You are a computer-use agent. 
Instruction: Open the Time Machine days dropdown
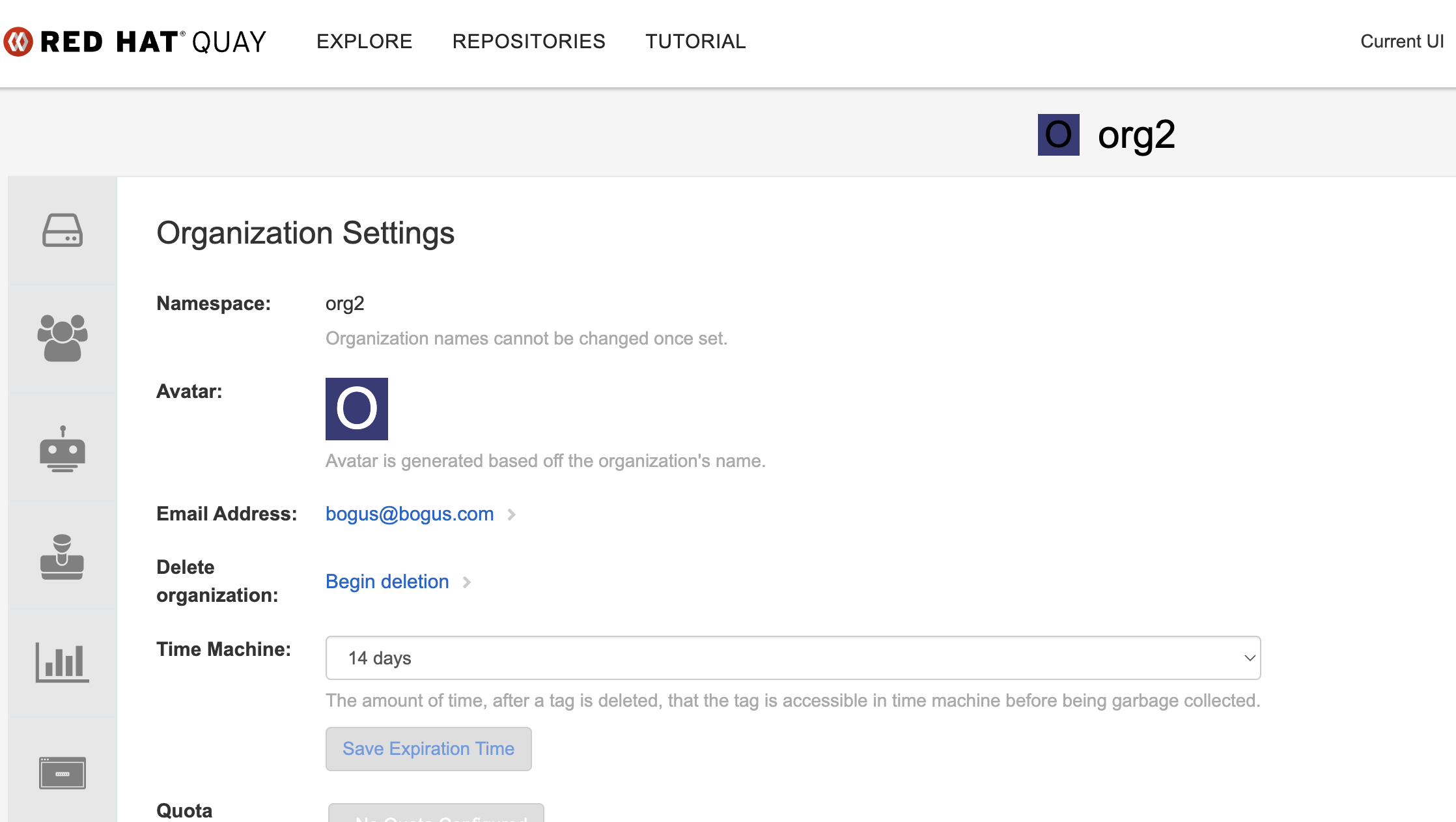[792, 658]
